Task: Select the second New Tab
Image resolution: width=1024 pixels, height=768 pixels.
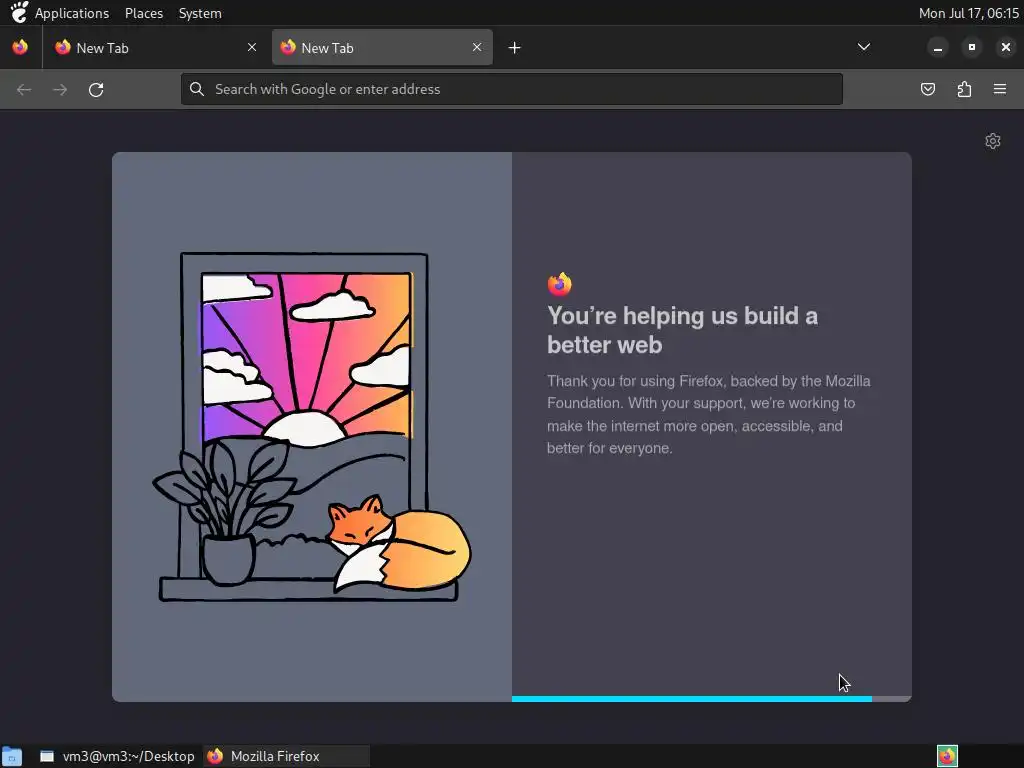Action: click(x=382, y=48)
